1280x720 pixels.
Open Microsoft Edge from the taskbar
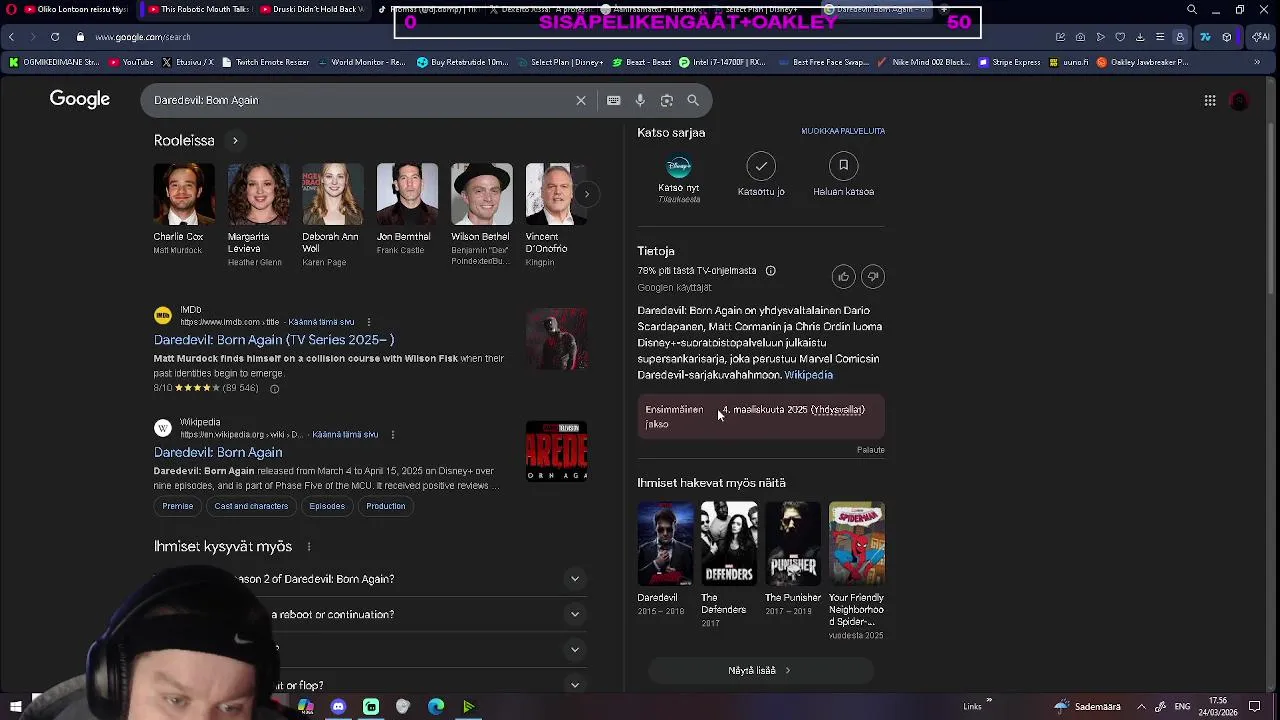click(x=436, y=707)
